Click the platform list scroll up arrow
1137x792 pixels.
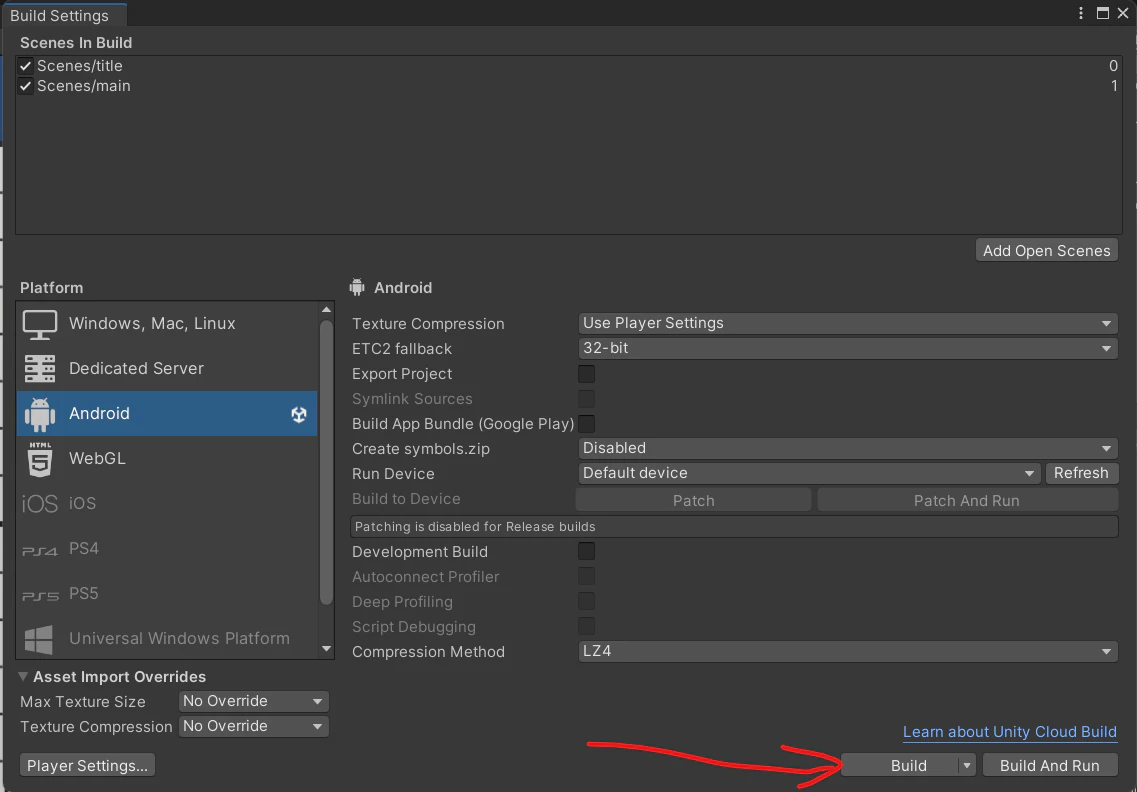(326, 310)
